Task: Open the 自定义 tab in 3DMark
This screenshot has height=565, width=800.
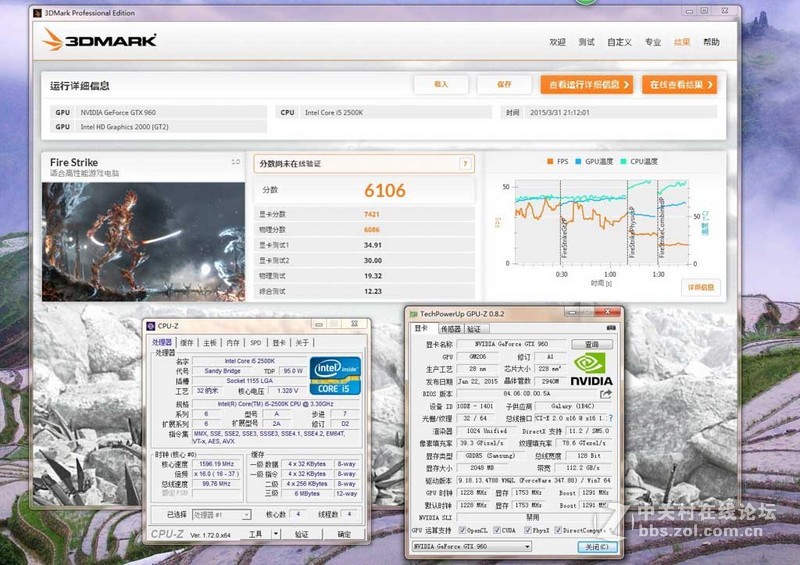Action: point(619,42)
